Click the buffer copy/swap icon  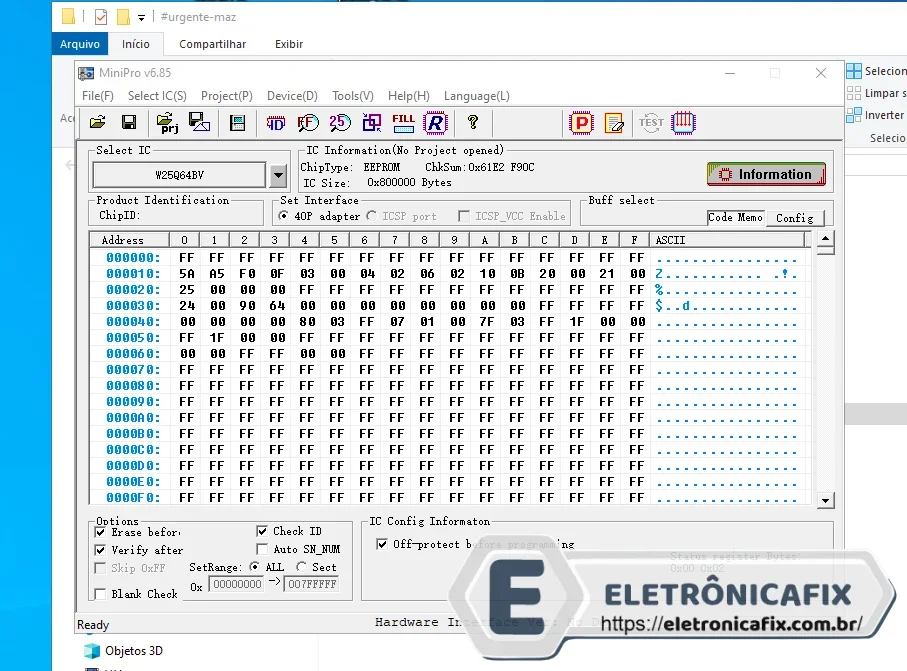click(x=371, y=122)
